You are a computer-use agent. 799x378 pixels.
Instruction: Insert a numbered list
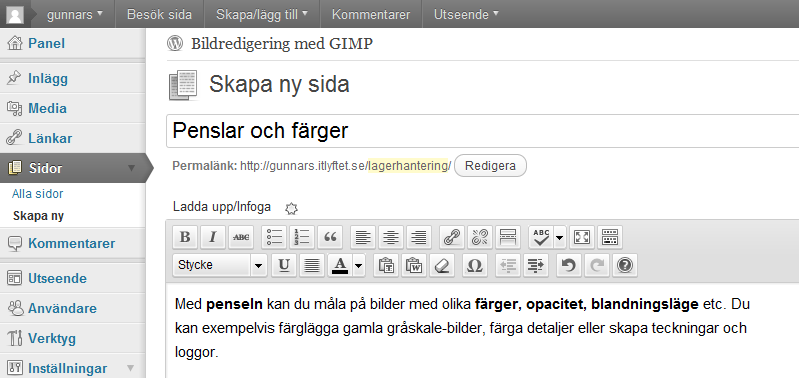(302, 237)
